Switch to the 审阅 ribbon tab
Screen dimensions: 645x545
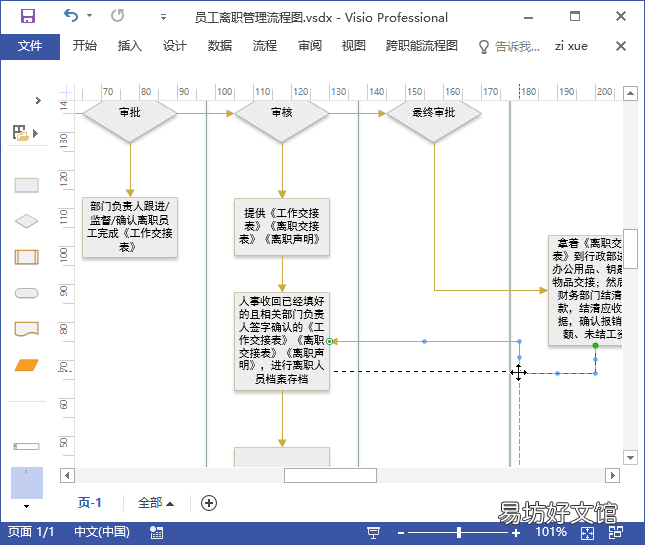(x=310, y=46)
